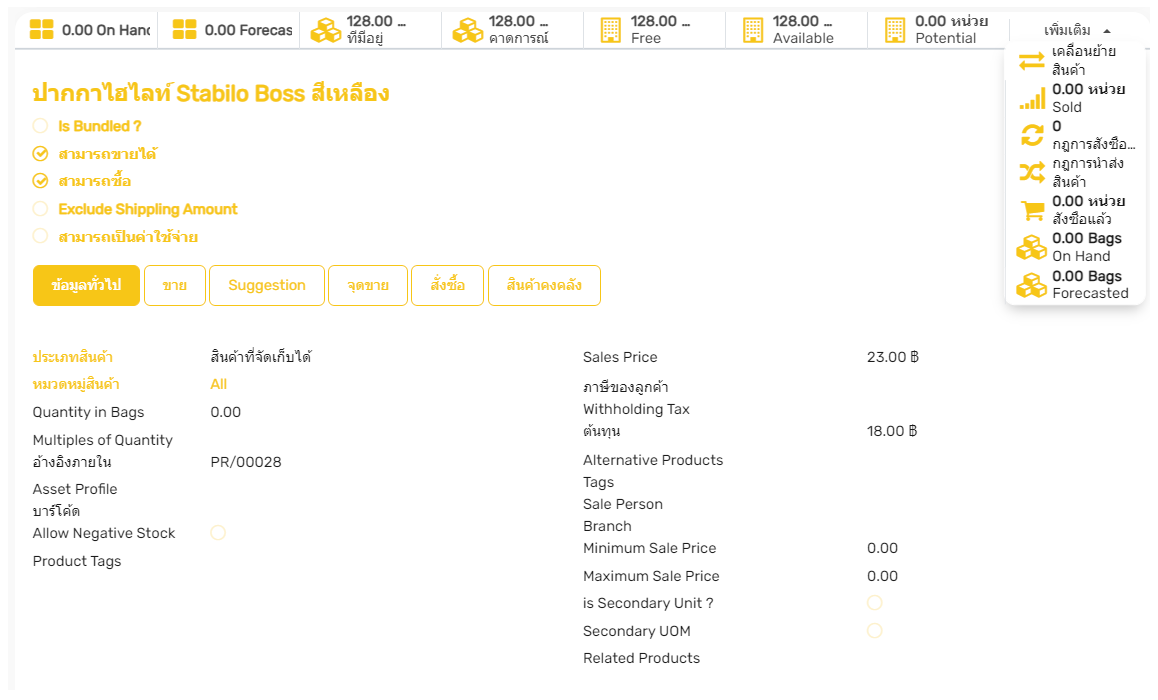Open 0.00 หน่วย Sold menu entry

coord(1076,98)
